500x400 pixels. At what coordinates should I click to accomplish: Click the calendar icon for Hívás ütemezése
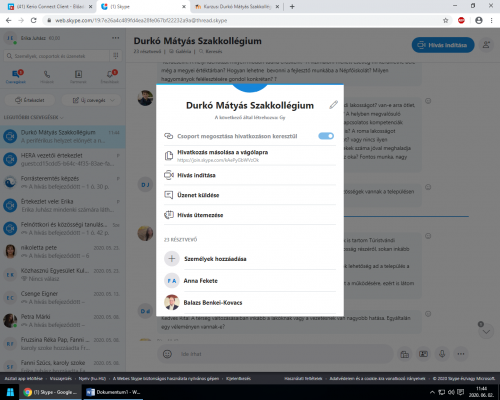(x=169, y=215)
